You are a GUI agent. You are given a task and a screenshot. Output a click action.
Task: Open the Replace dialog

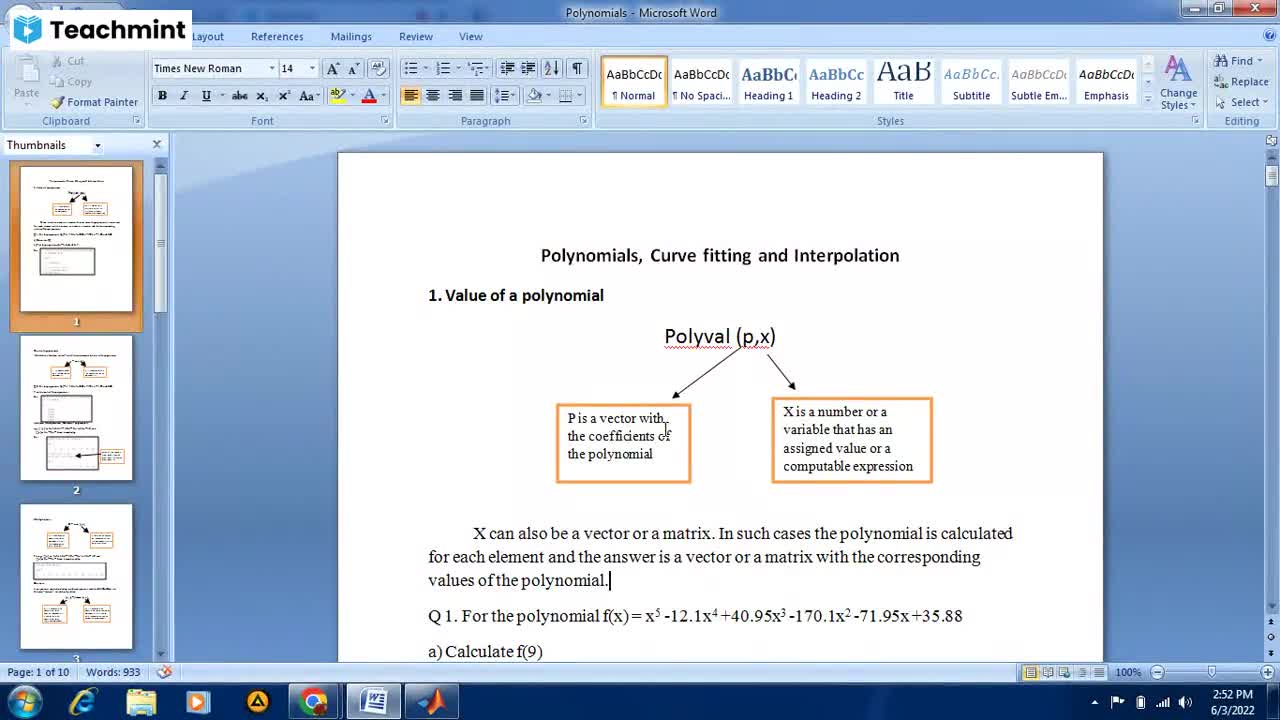1241,82
